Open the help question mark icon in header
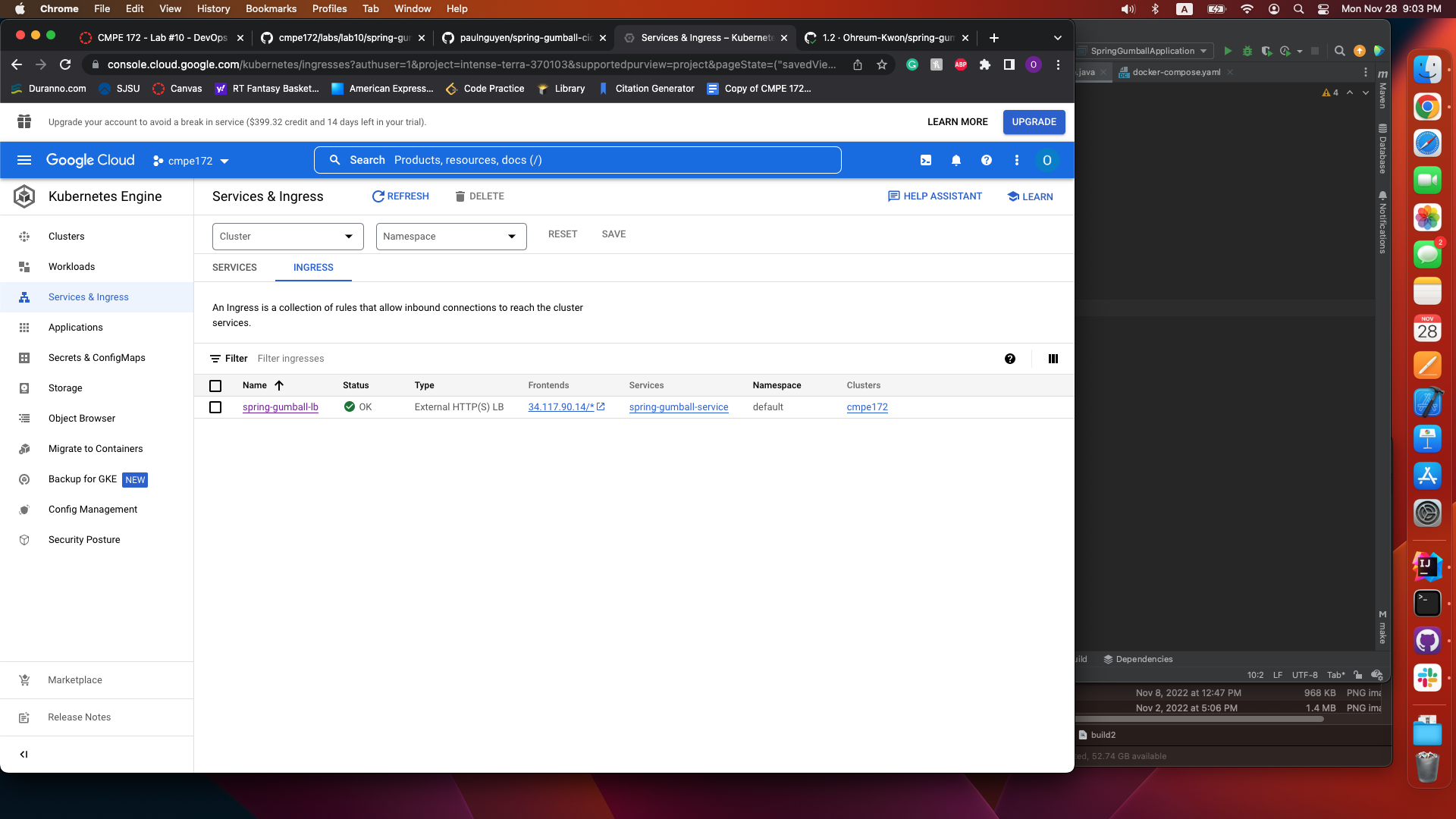Image resolution: width=1456 pixels, height=819 pixels. tap(987, 161)
